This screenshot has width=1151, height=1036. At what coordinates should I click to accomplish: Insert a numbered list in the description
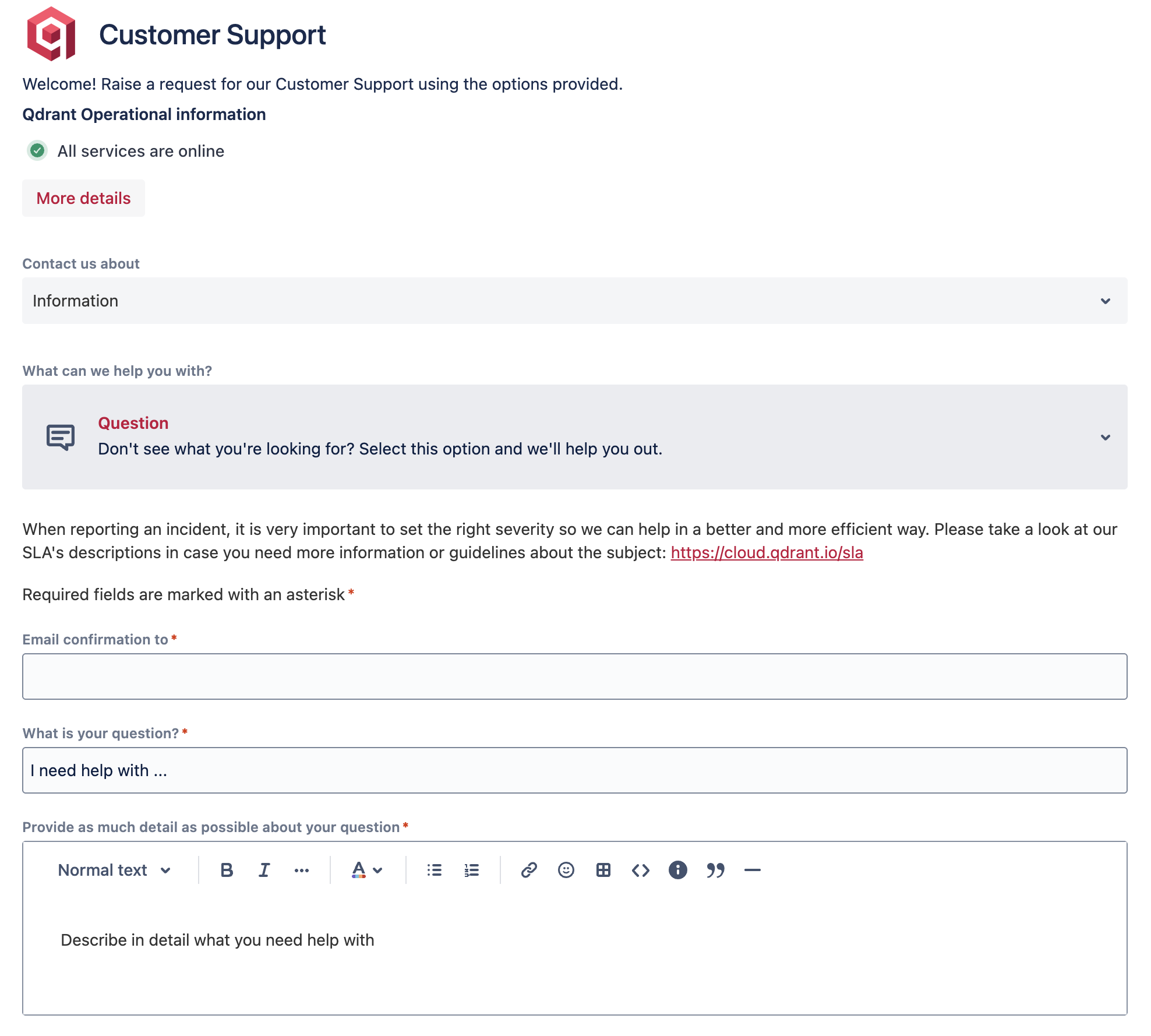(471, 870)
